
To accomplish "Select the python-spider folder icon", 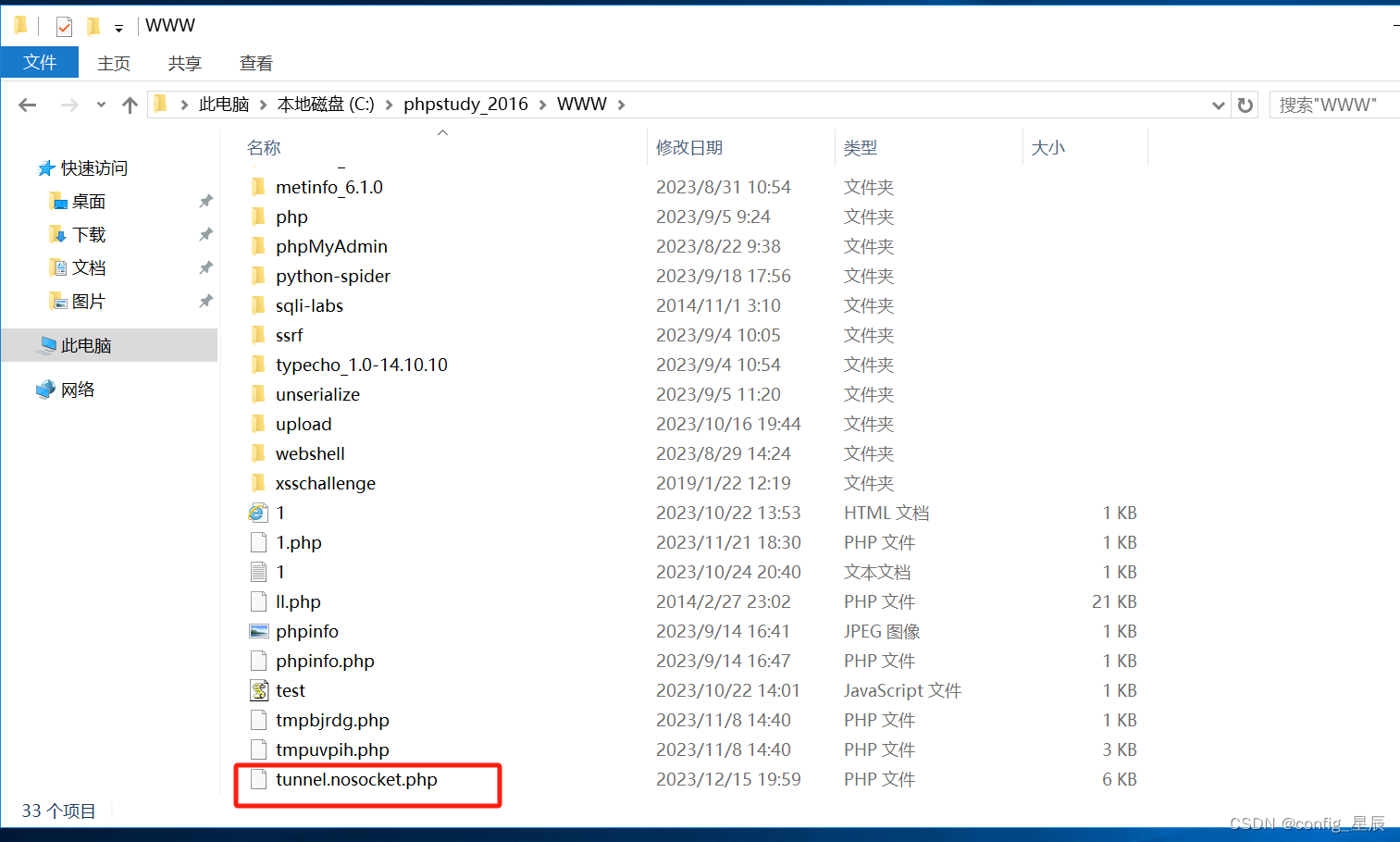I will coord(258,276).
